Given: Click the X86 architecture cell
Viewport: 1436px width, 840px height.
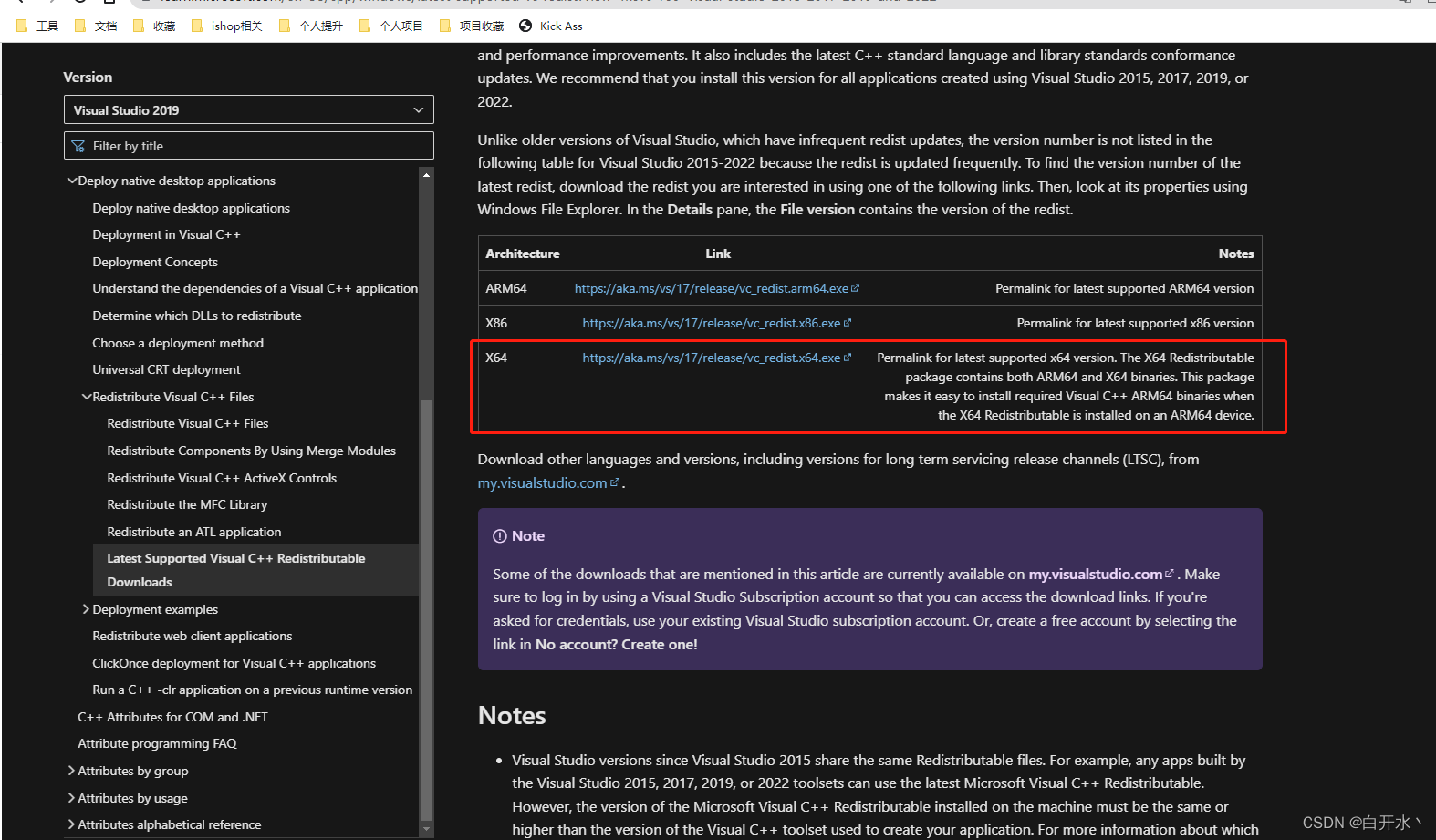Looking at the screenshot, I should 496,323.
